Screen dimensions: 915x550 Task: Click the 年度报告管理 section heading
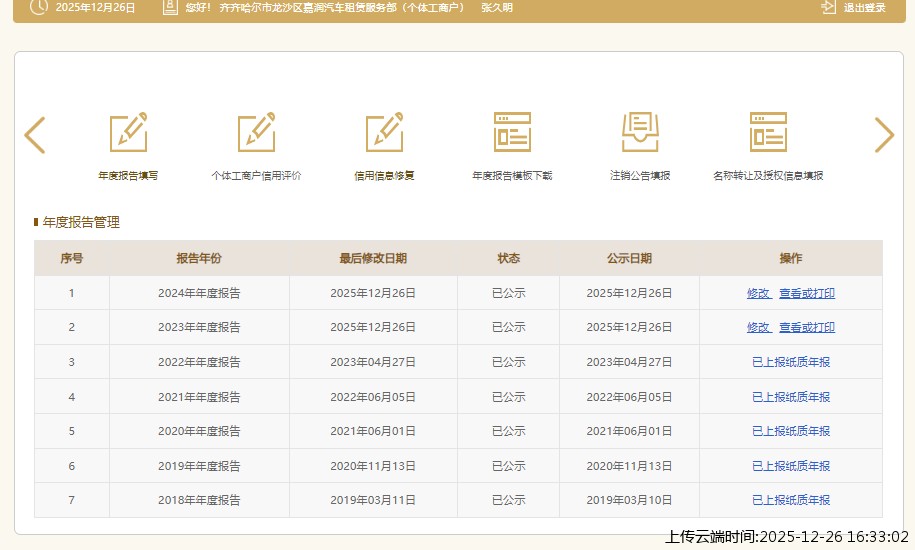81,222
